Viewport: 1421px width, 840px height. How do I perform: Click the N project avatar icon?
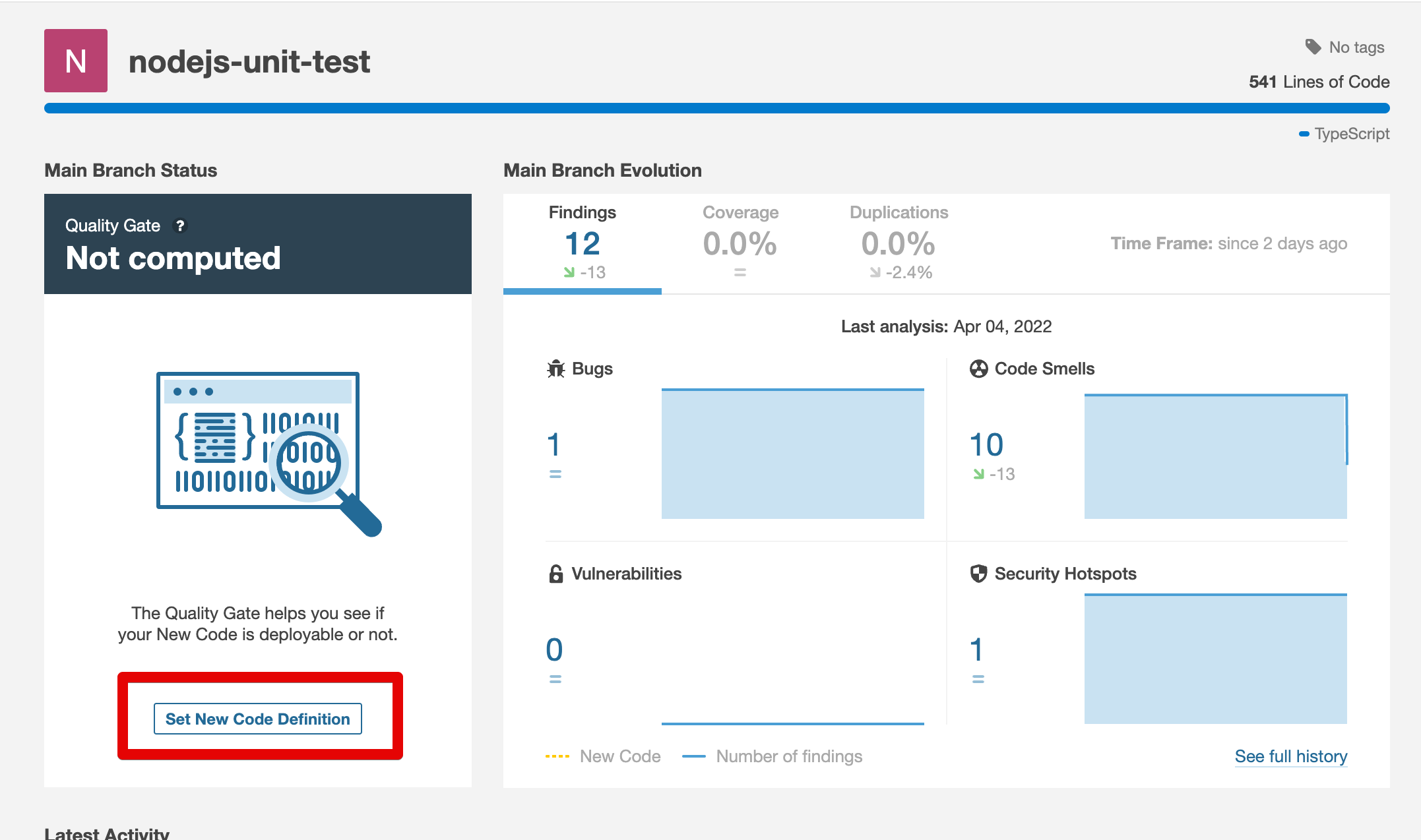tap(76, 61)
